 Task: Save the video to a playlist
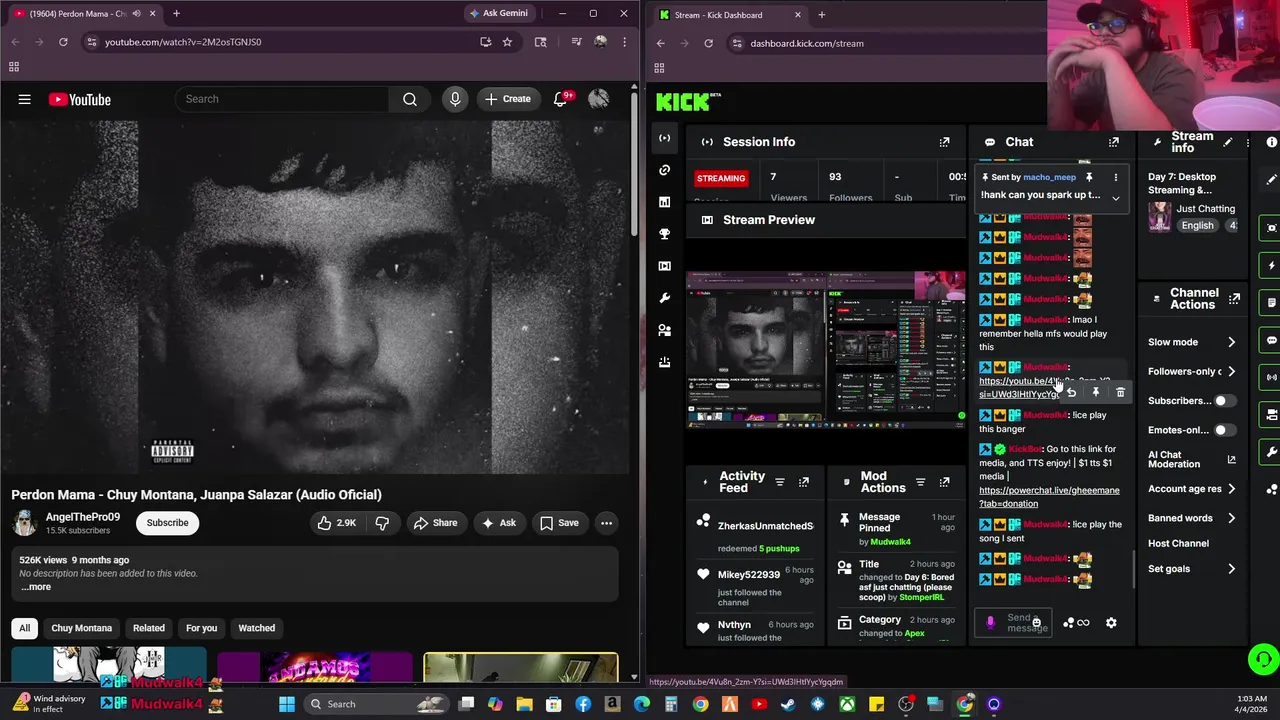pos(559,523)
